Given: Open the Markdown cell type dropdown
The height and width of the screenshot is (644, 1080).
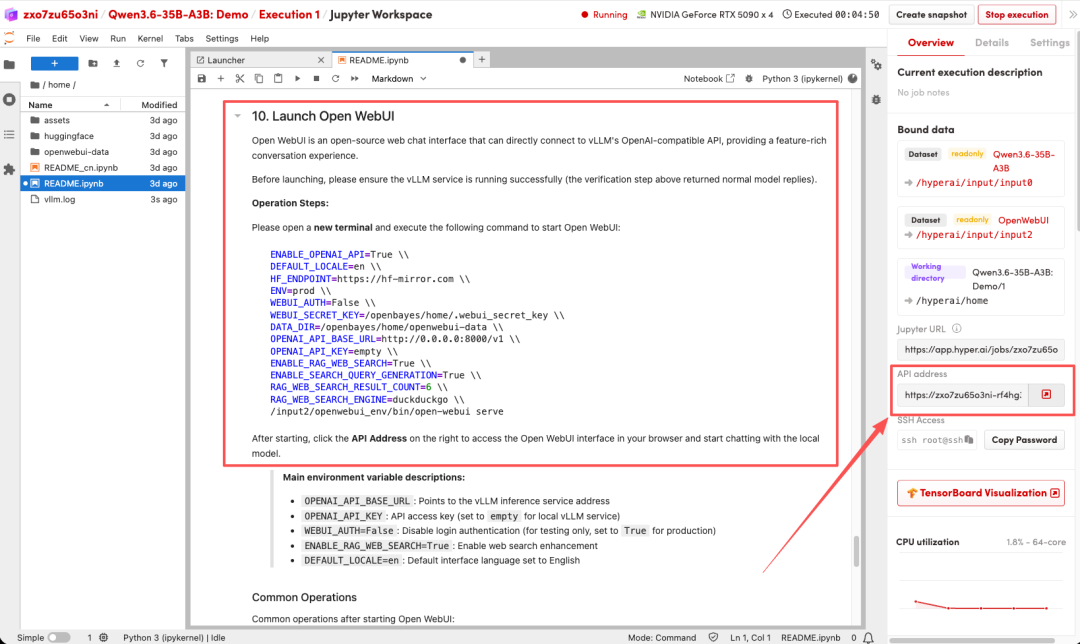Looking at the screenshot, I should tap(399, 79).
